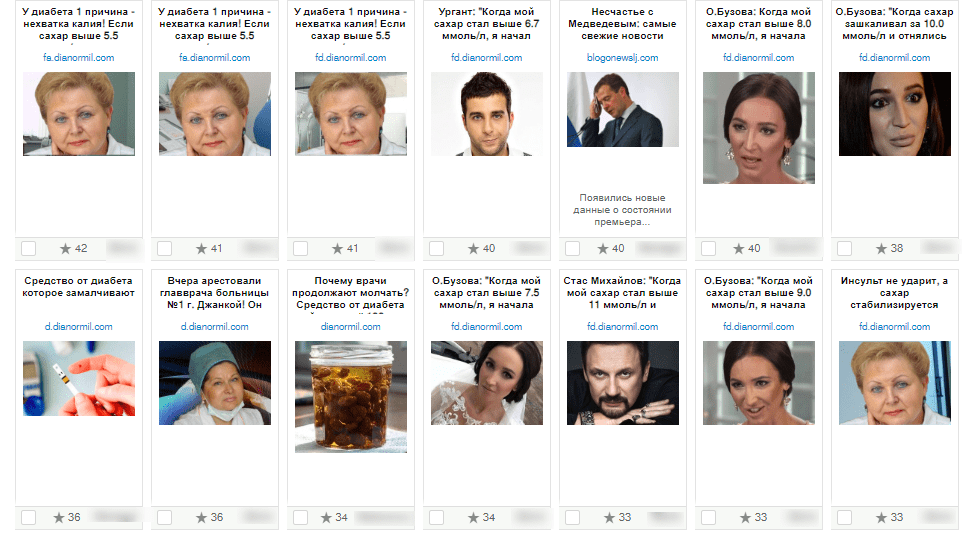Open blogonewslj.com link

tap(622, 58)
